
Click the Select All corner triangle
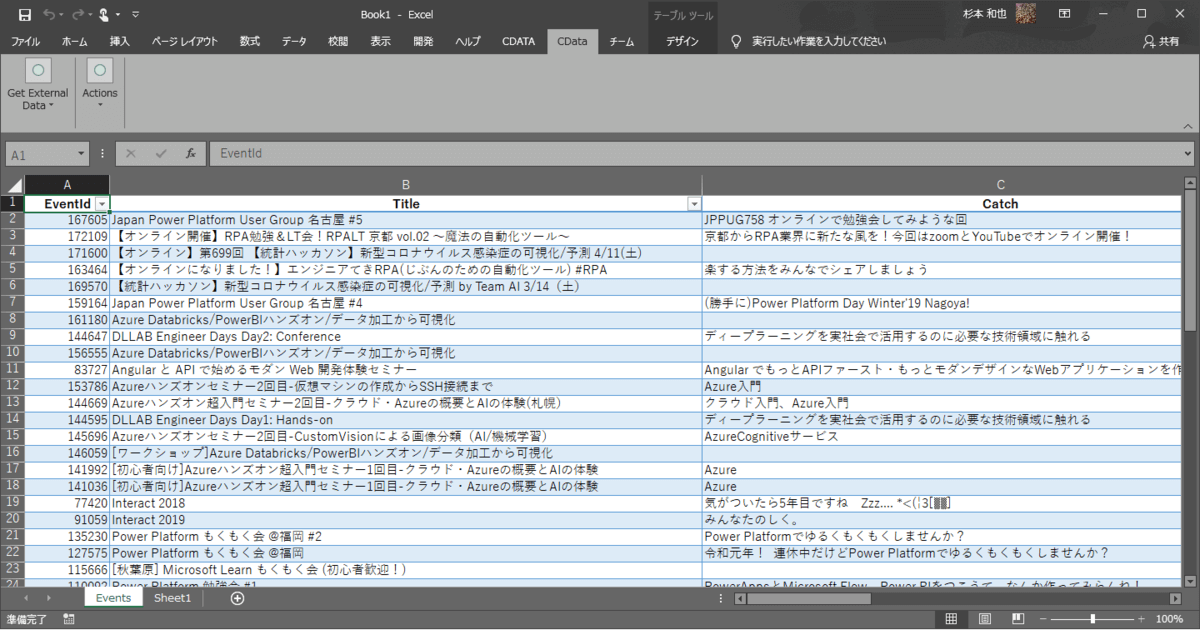point(12,185)
